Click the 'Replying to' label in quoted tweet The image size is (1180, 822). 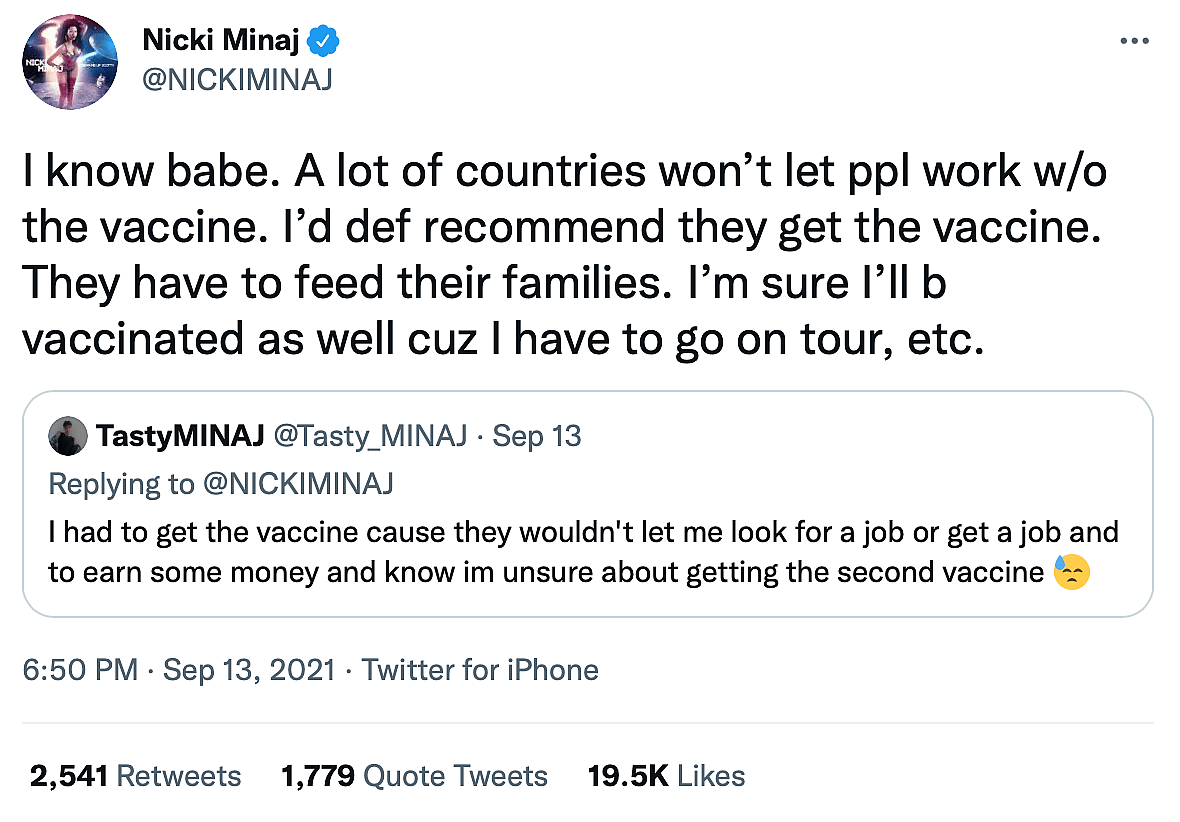[x=120, y=484]
